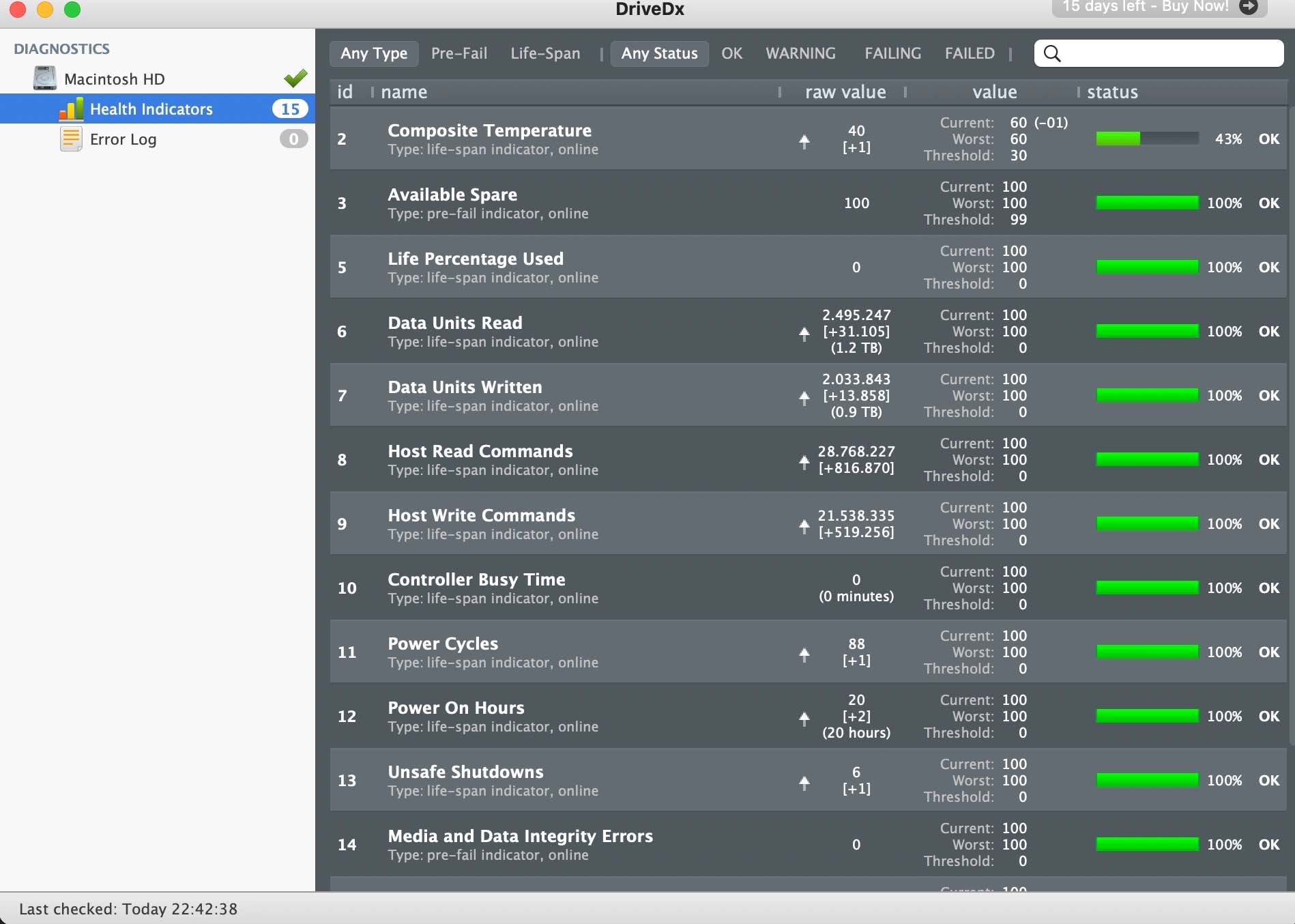Select Any Type filter
The height and width of the screenshot is (924, 1295).
point(374,53)
